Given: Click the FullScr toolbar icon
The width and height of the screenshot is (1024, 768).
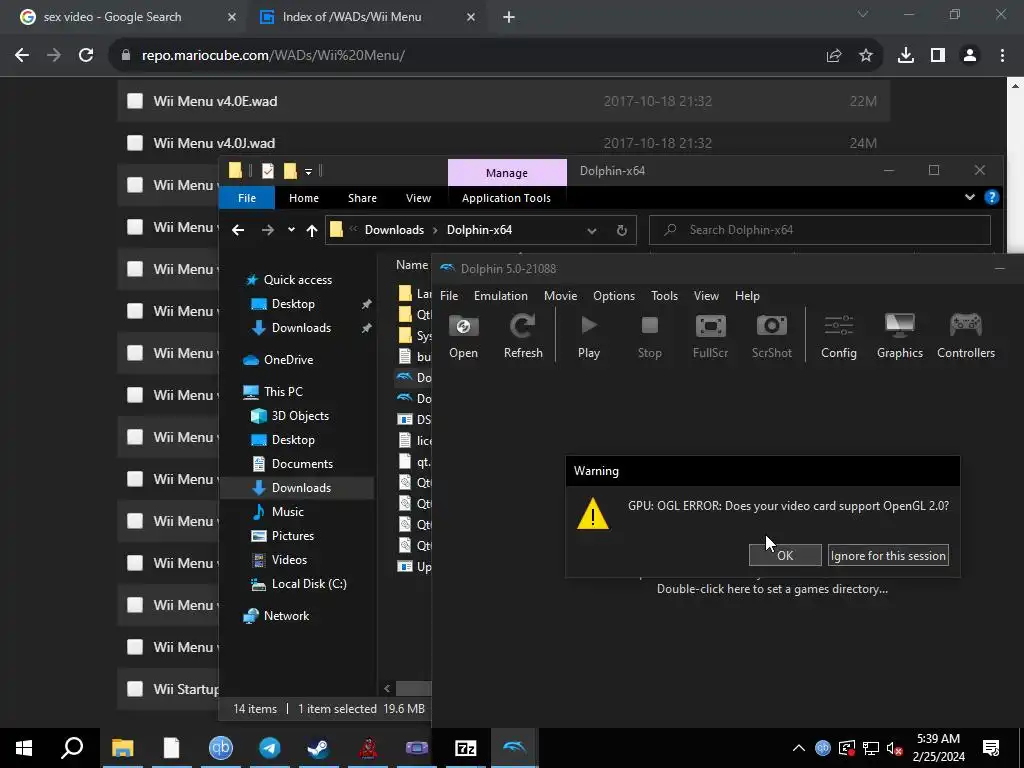Looking at the screenshot, I should tap(710, 336).
